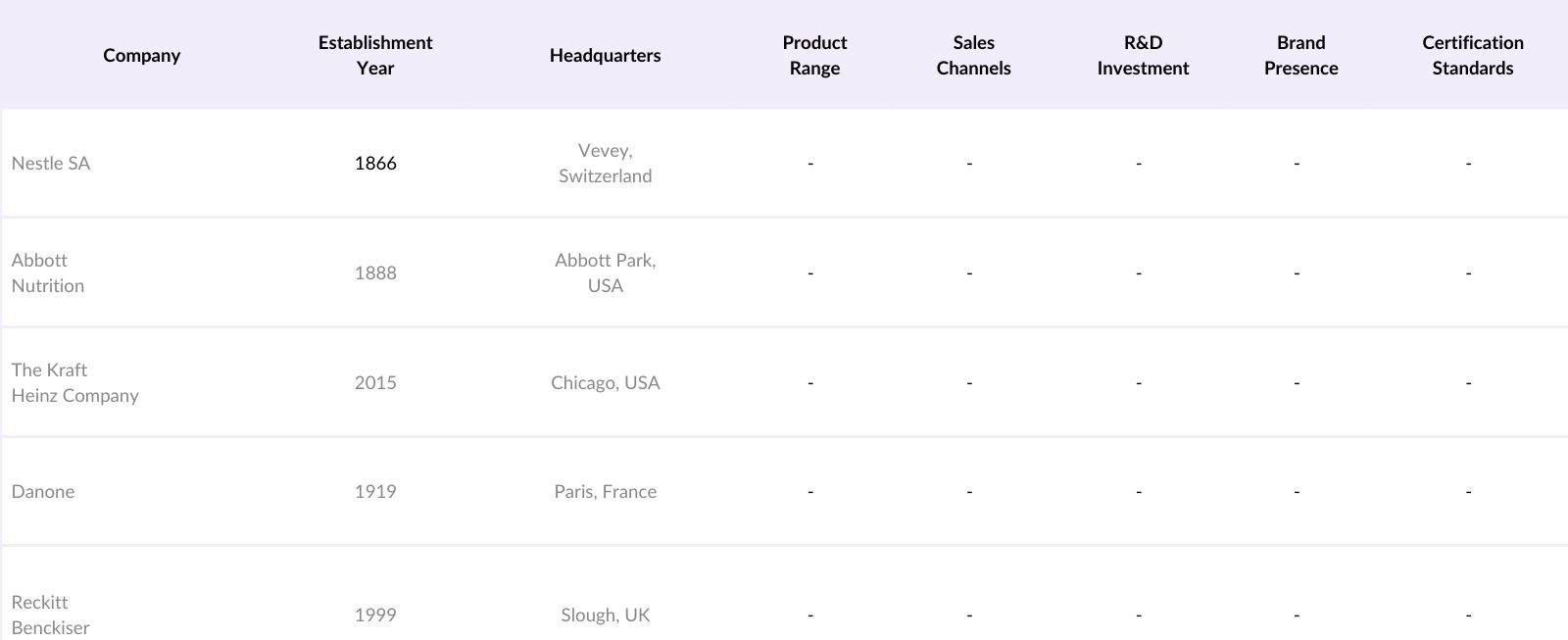
Task: Select the Reckitt Benckiser company name
Action: 50,615
